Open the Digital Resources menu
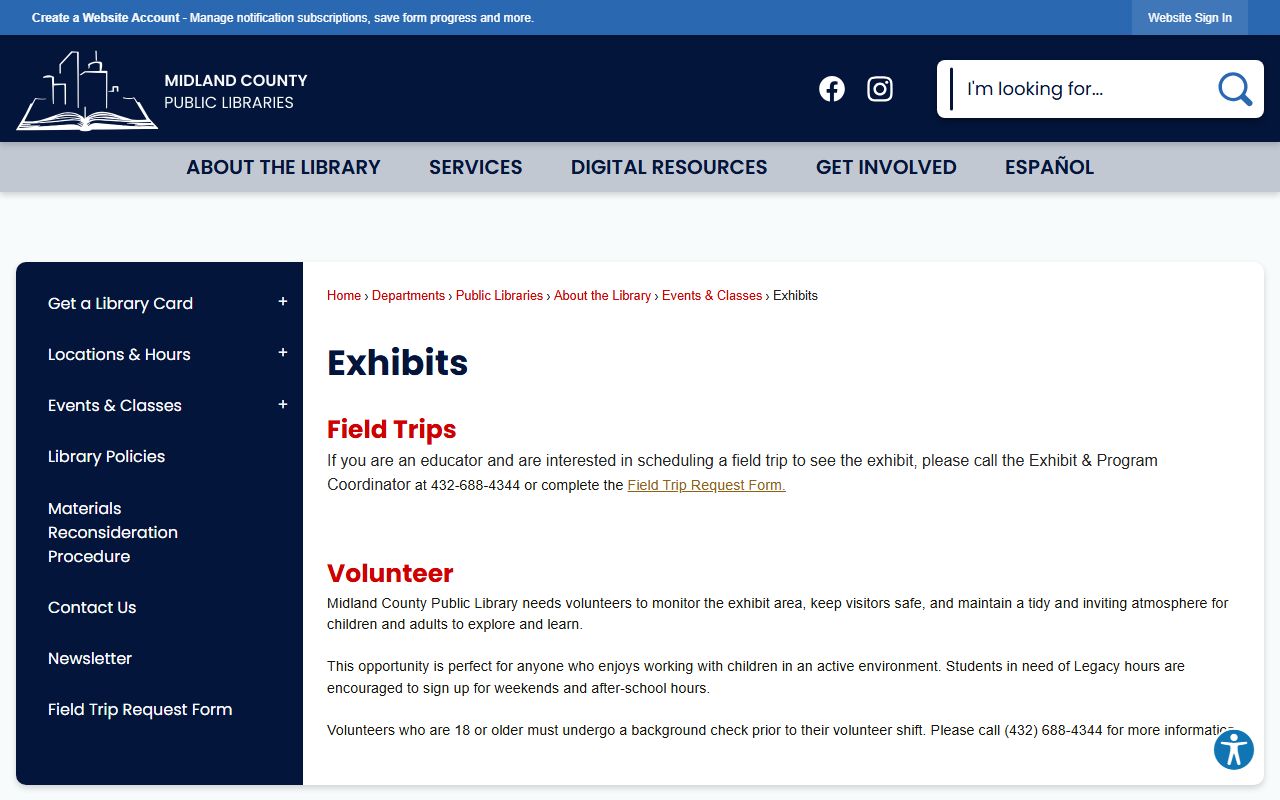This screenshot has height=800, width=1280. pos(669,167)
